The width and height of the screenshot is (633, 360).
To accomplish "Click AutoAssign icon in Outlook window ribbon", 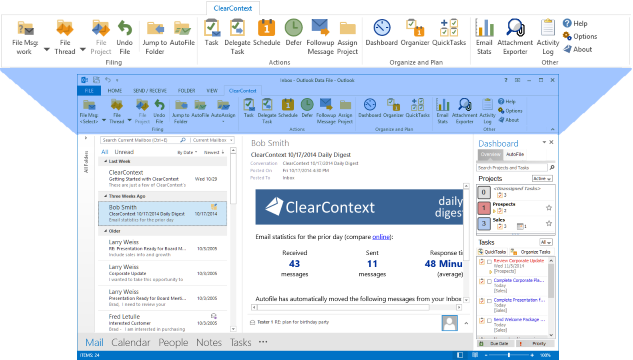I will point(223,105).
